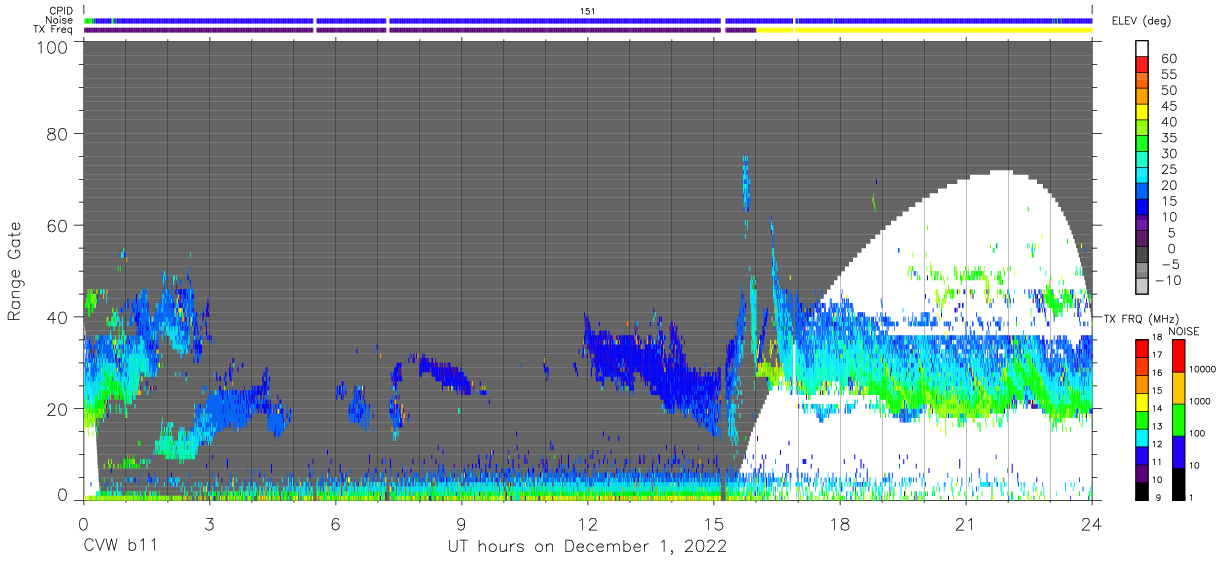Screen dimensions: 1228x567
Task: Select the white top segment of the ELEV colorbar
Action: (1142, 48)
